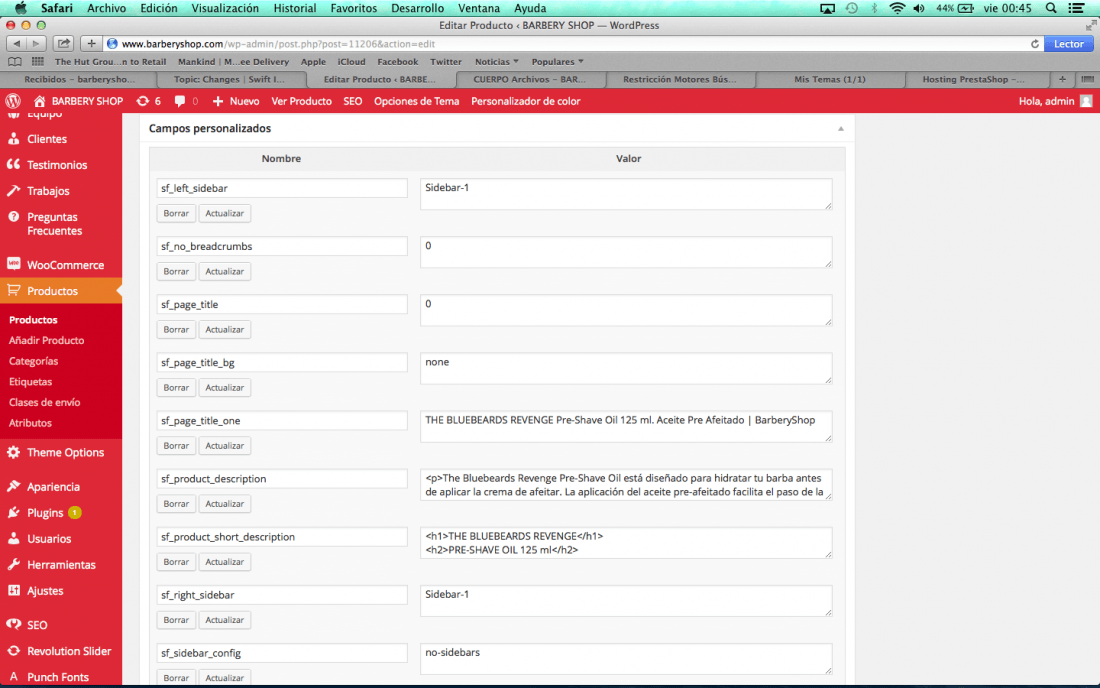Screen dimensions: 1100x688
Task: Click Actualizar for sf_page_title
Action: 224,330
